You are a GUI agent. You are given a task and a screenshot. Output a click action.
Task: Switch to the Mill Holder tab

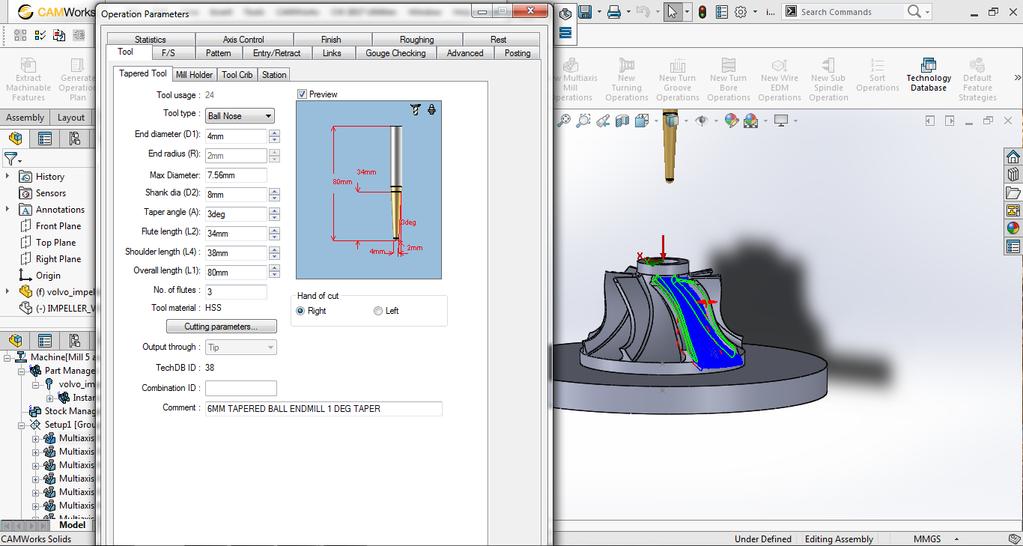click(194, 74)
